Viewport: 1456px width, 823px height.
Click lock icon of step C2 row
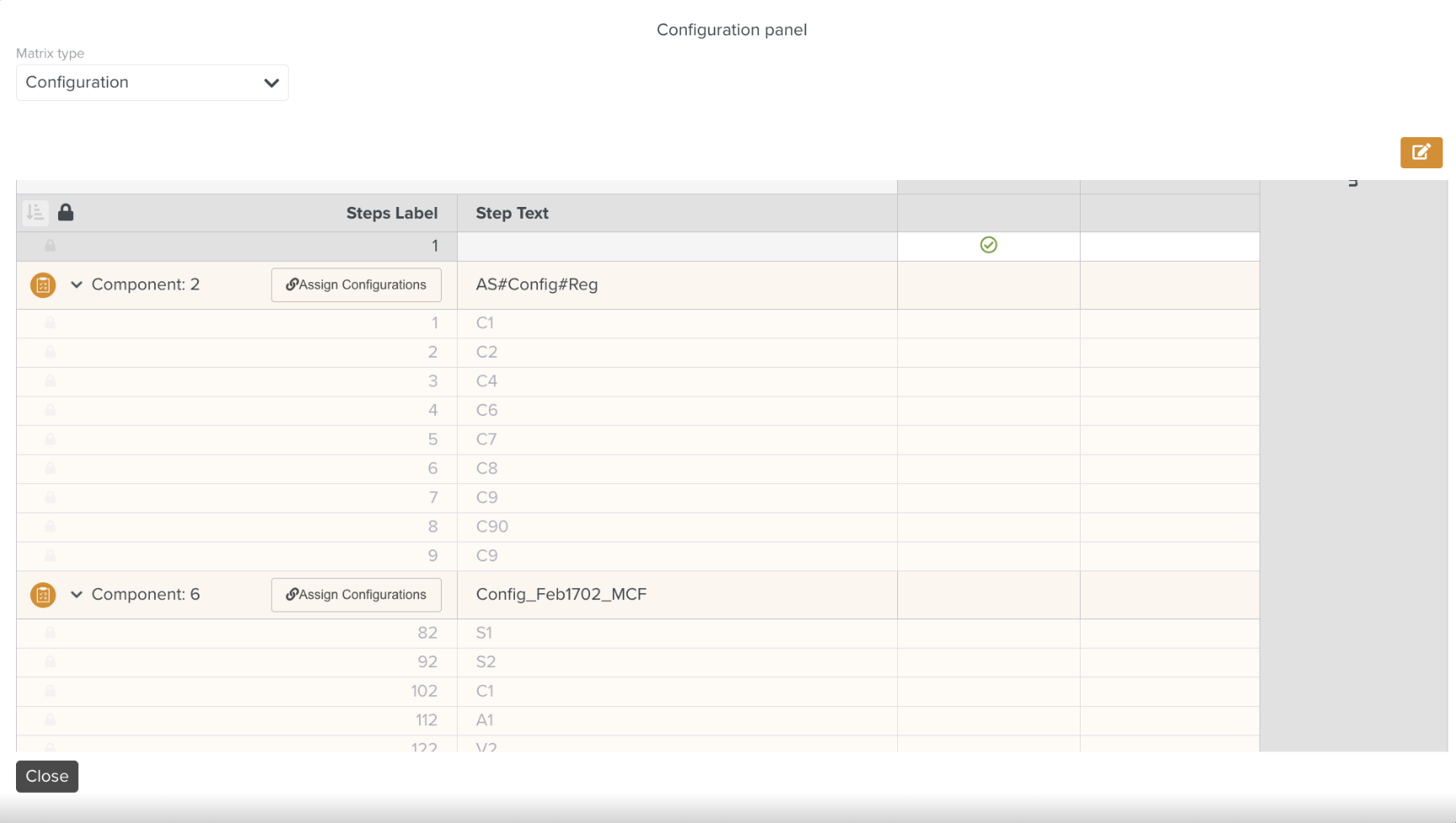pos(50,352)
